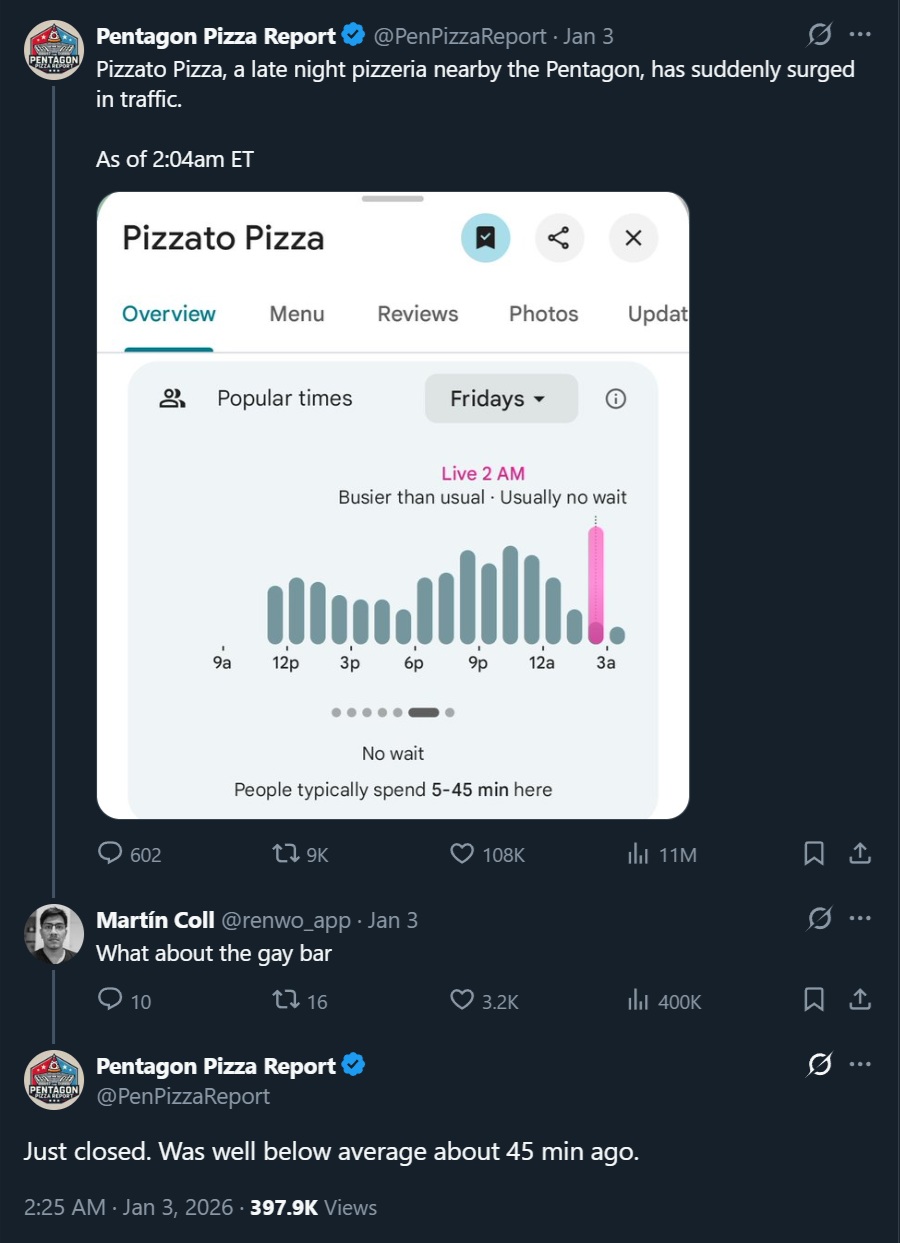900x1243 pixels.
Task: Click the share button in Pizzato Pizza card
Action: point(559,238)
